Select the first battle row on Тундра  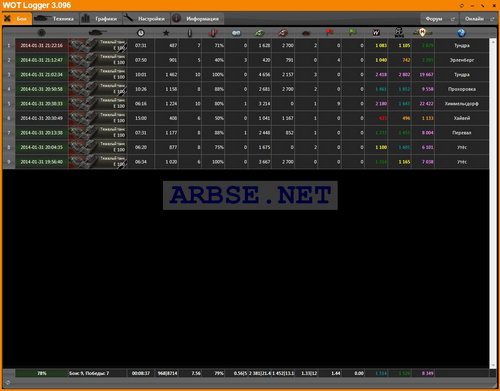[x=245, y=45]
